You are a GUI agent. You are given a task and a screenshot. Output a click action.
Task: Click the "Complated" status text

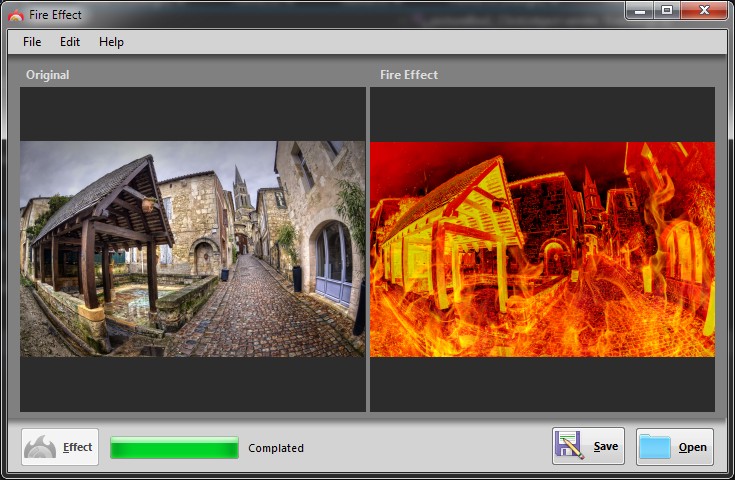(276, 448)
